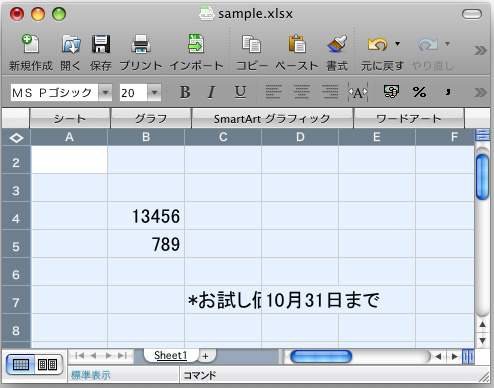The height and width of the screenshot is (388, 494).
Task: Click the horizontal scroll left arrow
Action: pyautogui.click(x=438, y=356)
